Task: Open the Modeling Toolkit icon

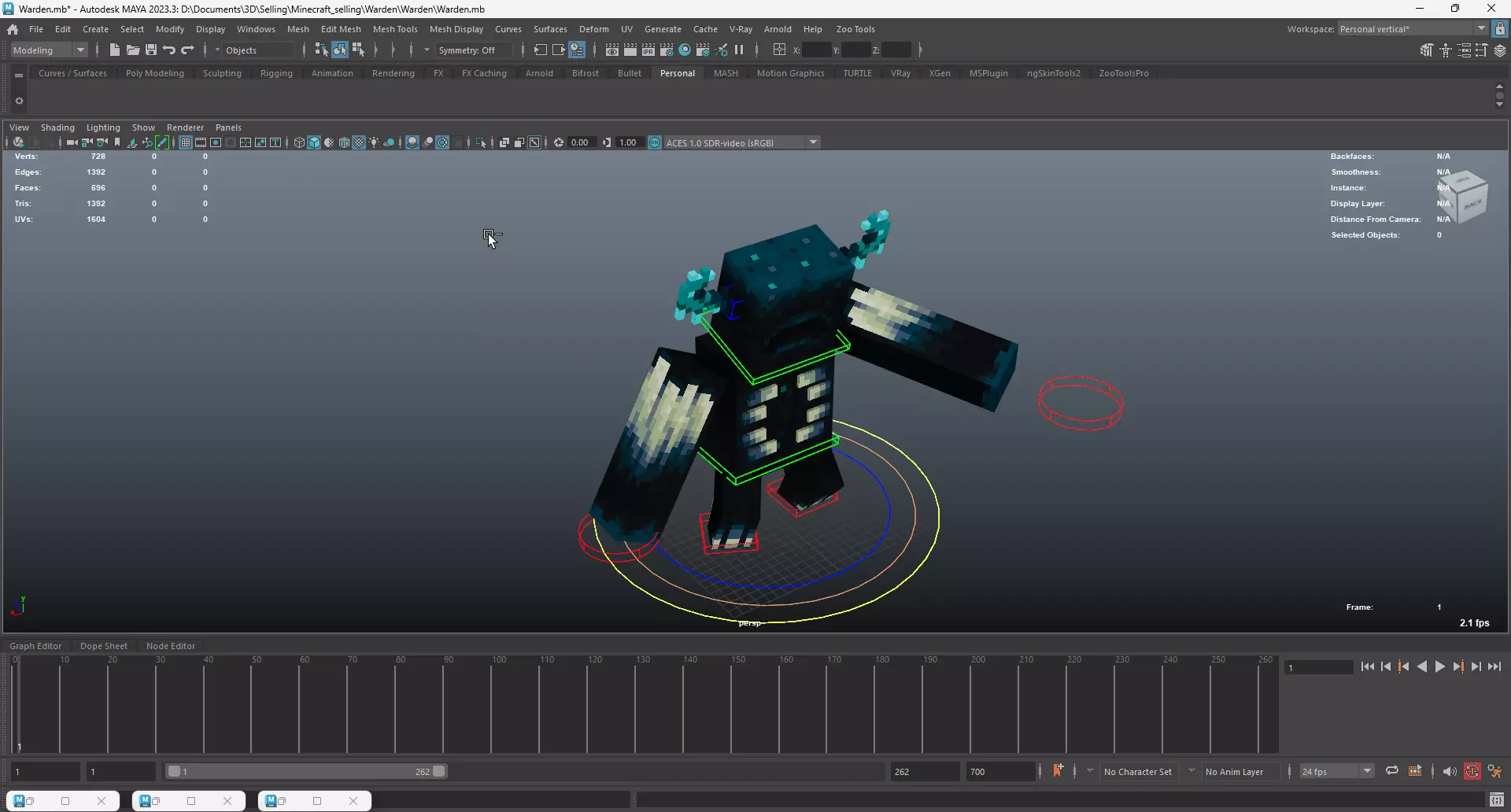Action: 1427,50
